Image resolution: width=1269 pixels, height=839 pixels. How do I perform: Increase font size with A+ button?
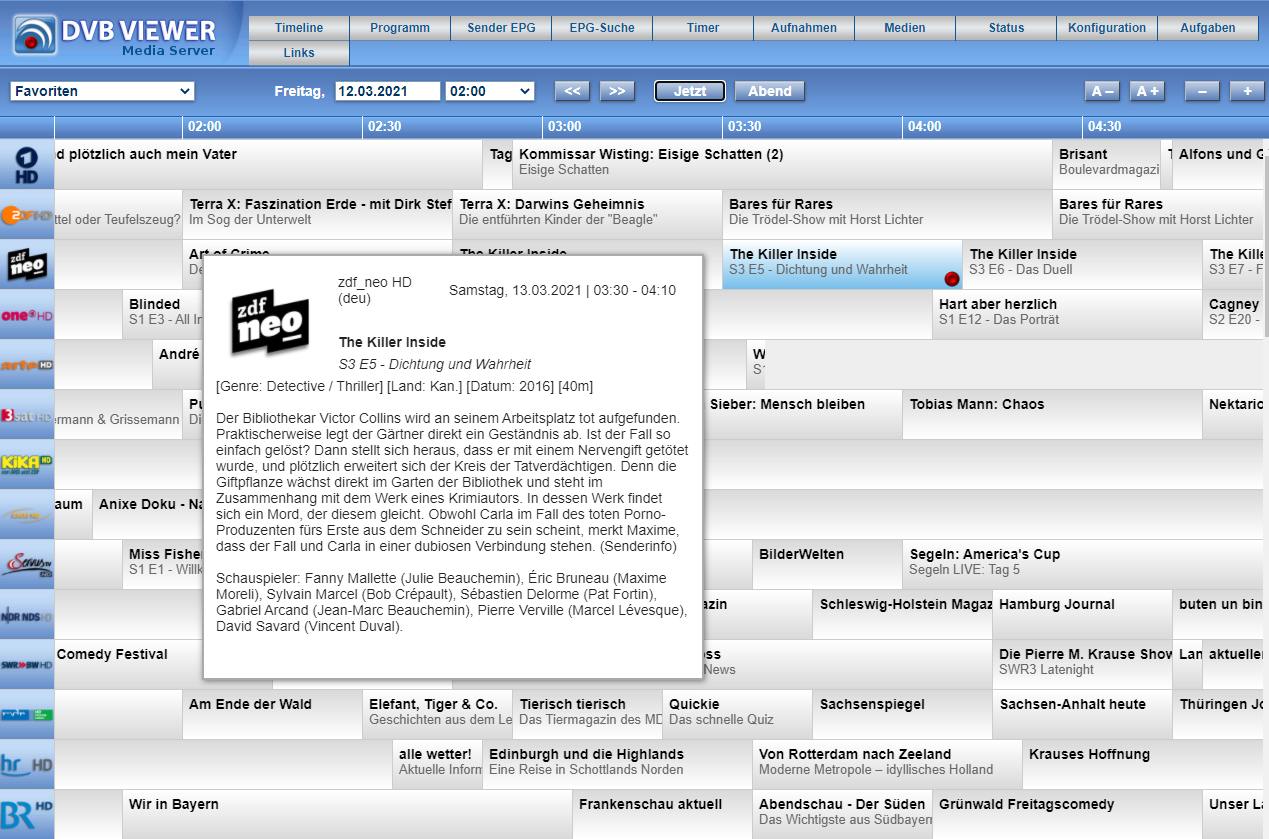coord(1147,91)
